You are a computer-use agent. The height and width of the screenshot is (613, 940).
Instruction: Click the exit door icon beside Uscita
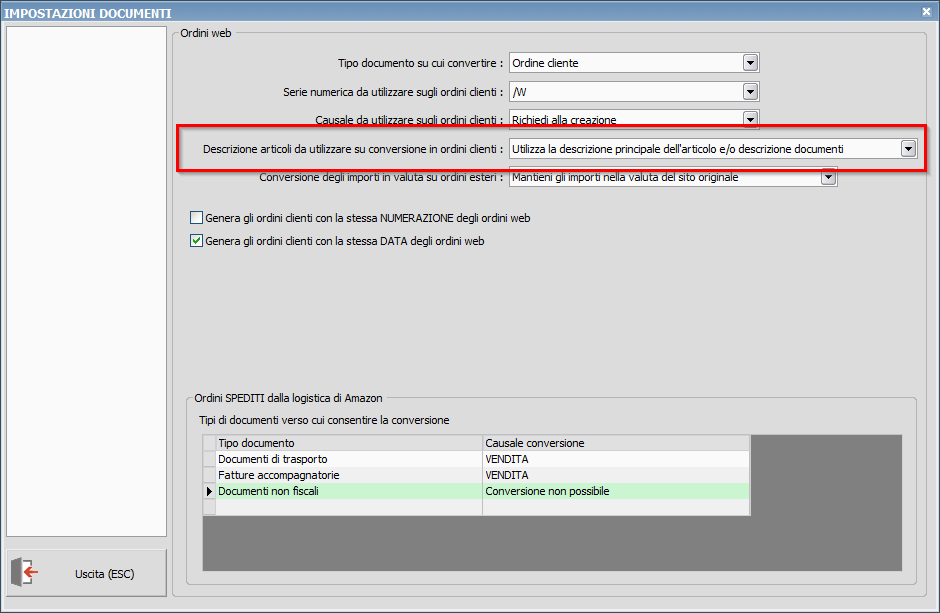pos(25,572)
